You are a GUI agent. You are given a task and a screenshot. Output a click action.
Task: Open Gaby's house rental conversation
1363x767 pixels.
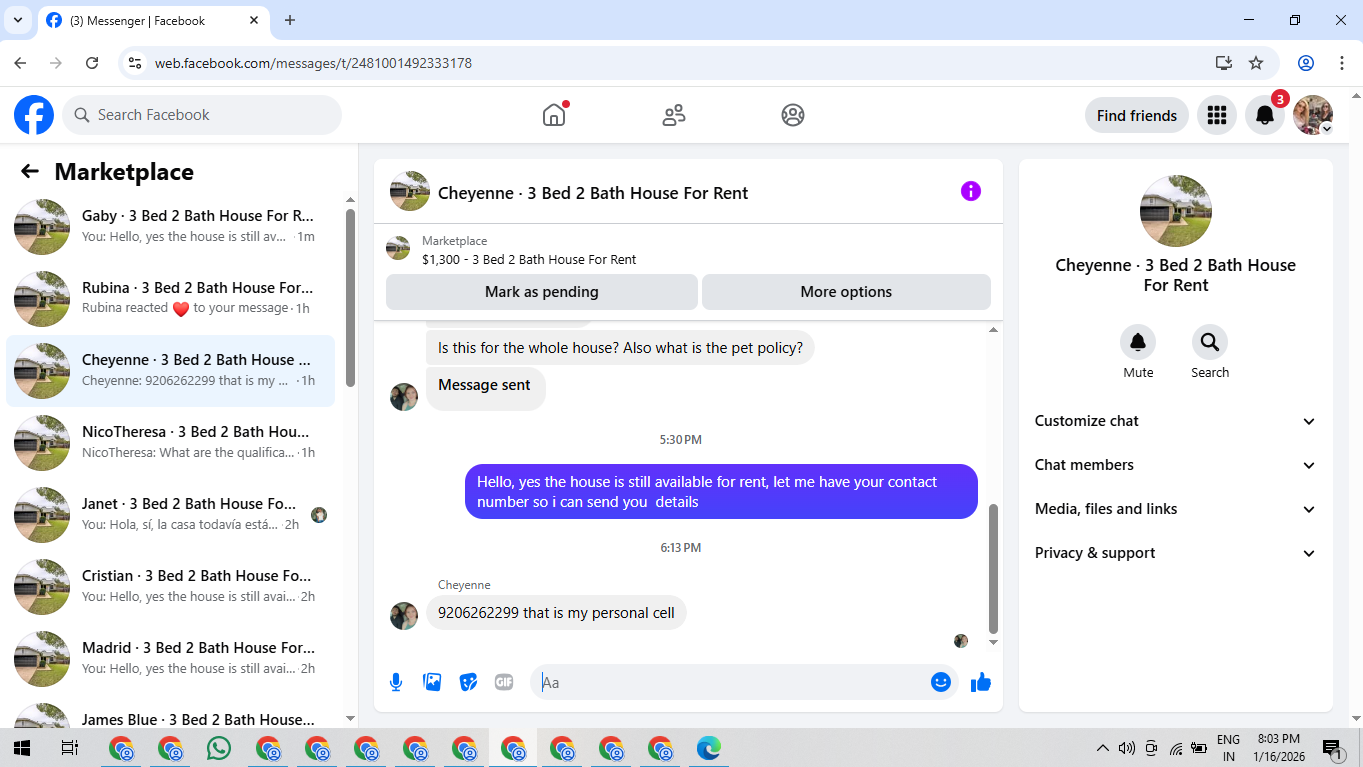170,227
